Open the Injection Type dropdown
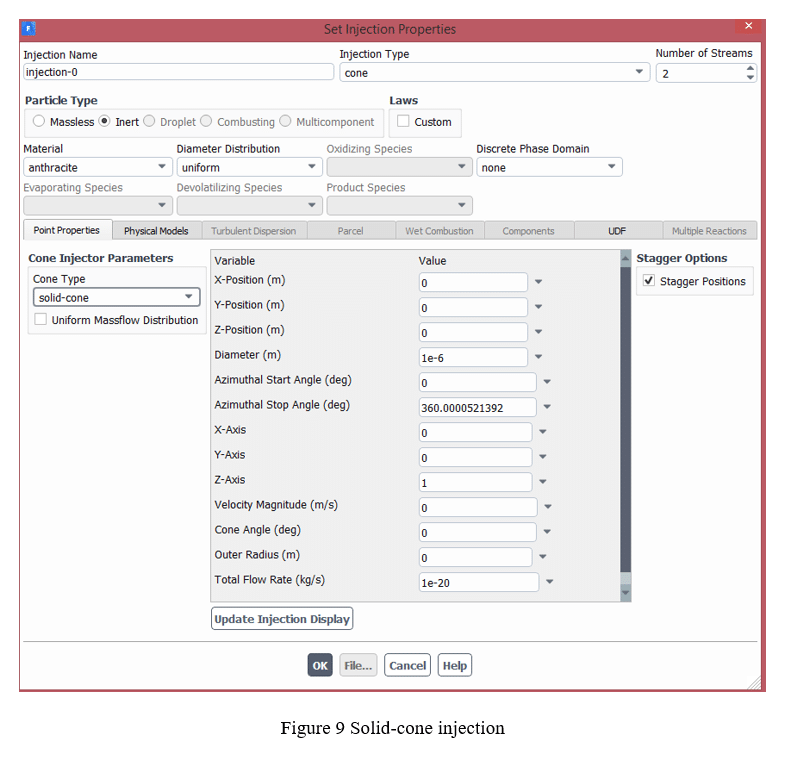Viewport: 811px width, 772px height. coord(640,73)
